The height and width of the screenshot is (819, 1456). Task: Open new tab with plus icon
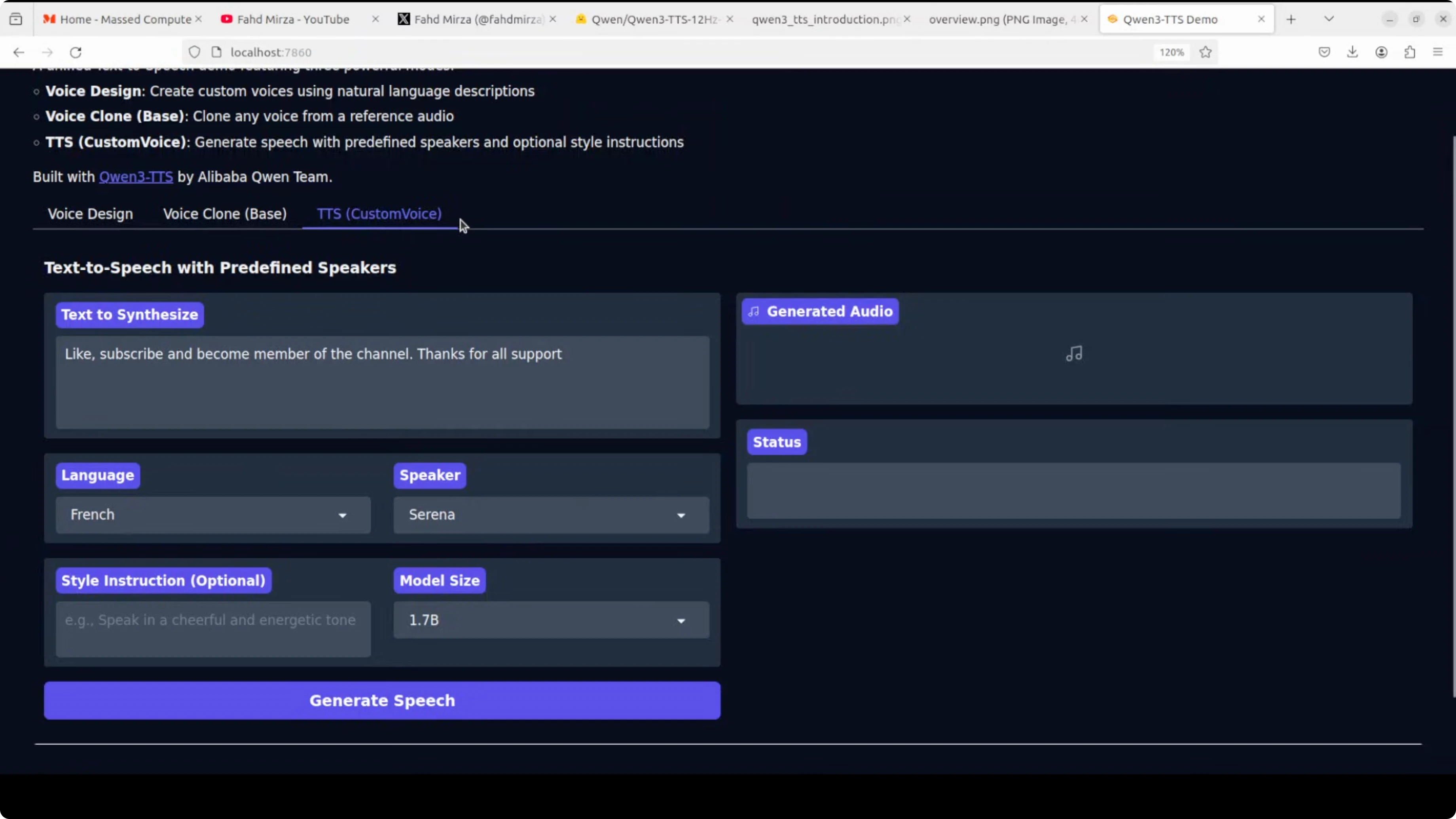pyautogui.click(x=1291, y=19)
